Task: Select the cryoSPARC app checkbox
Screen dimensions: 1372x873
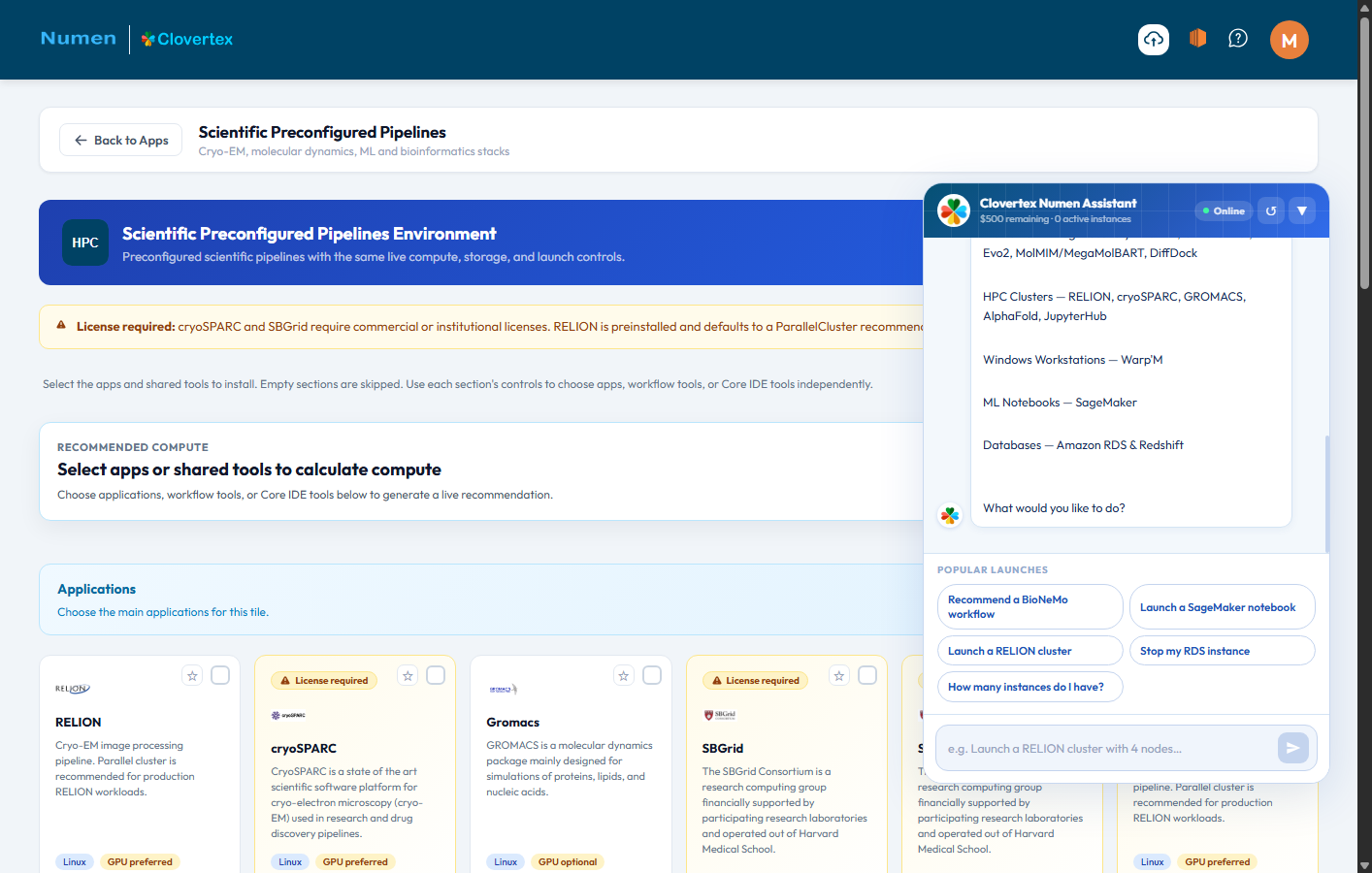Action: click(x=436, y=675)
